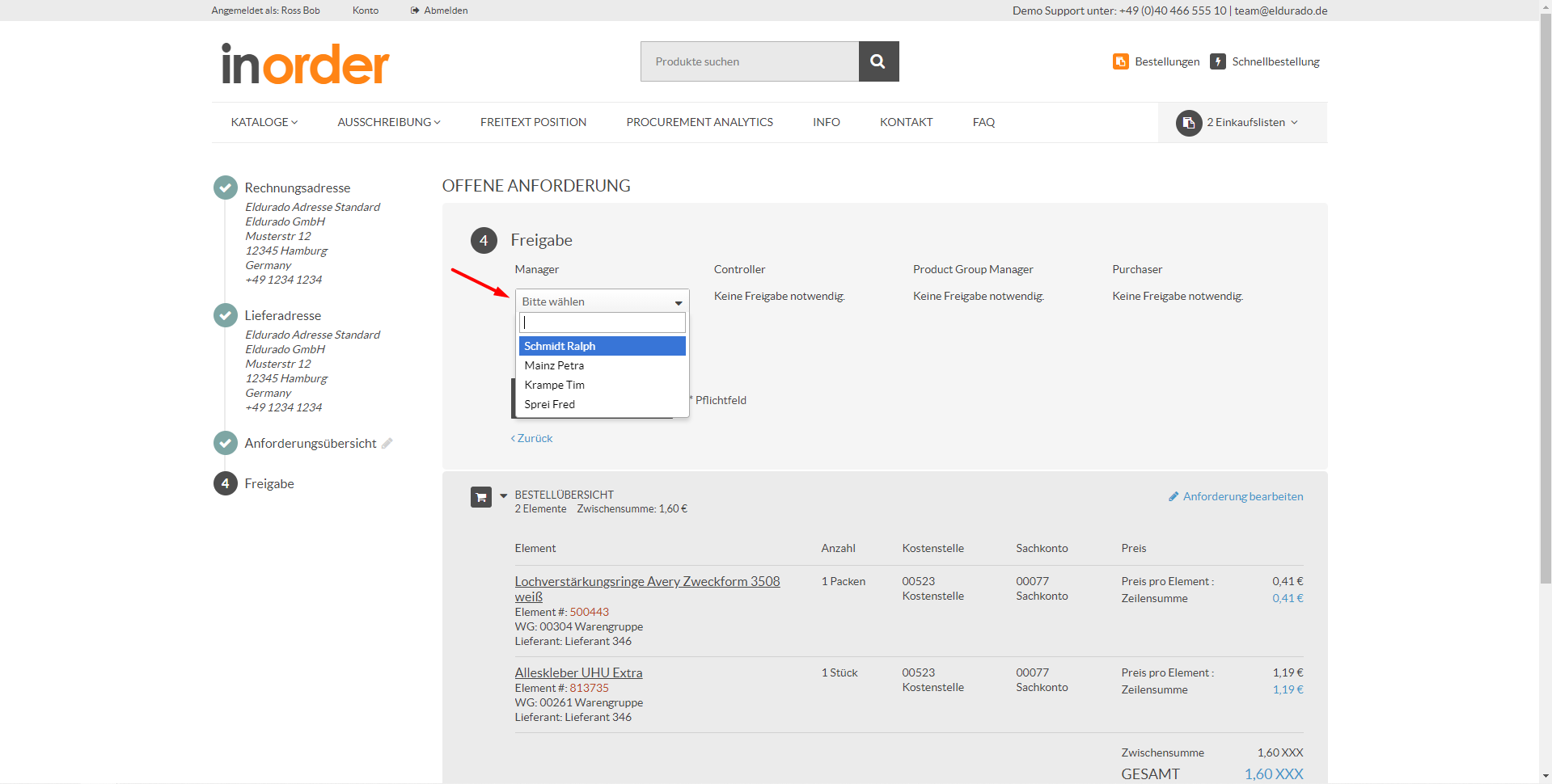Viewport: 1552px width, 784px height.
Task: Expand the AUSSCHREIBUNG dropdown chevron
Action: coord(438,122)
